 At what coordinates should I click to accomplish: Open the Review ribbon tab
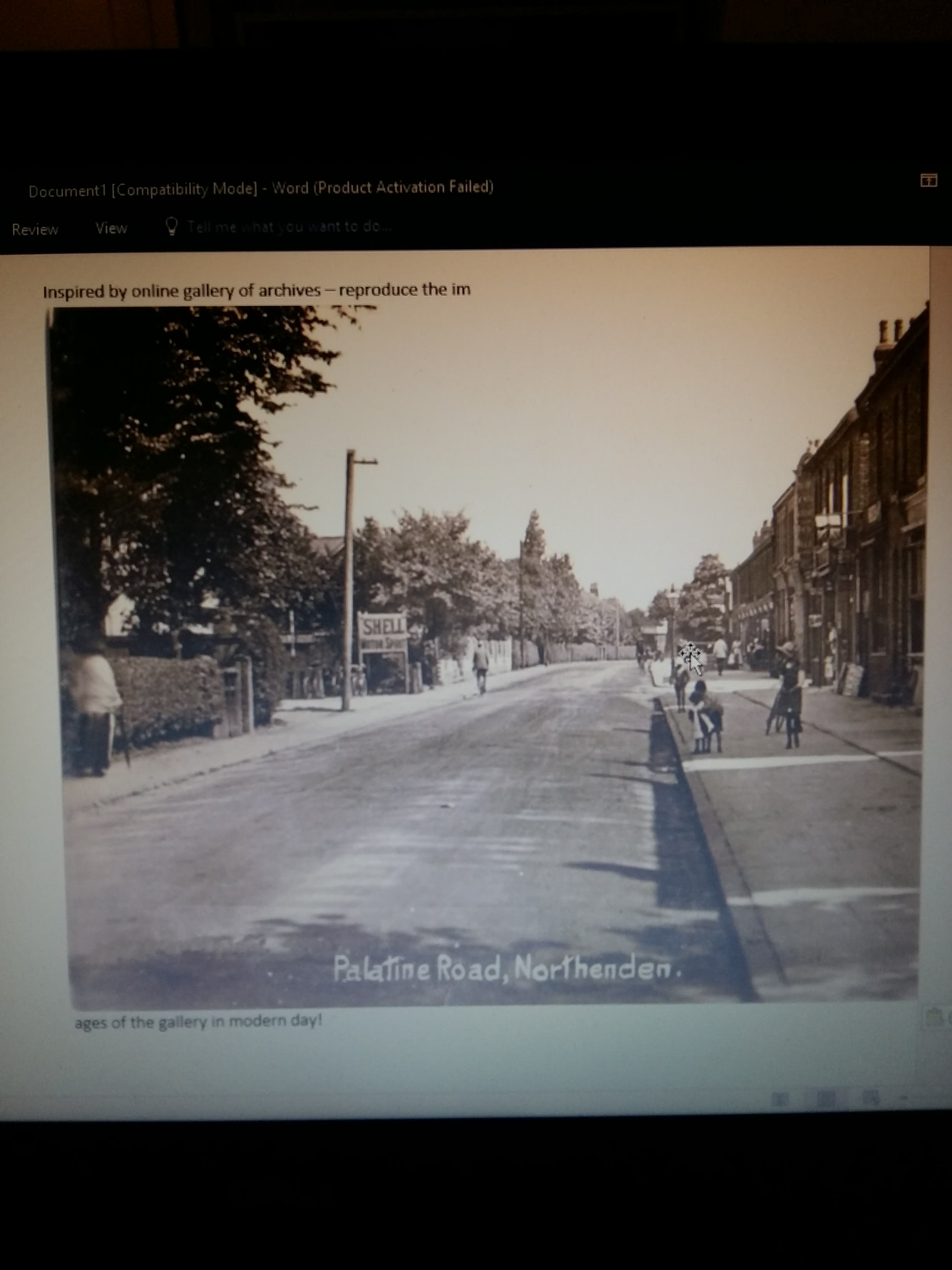click(35, 230)
